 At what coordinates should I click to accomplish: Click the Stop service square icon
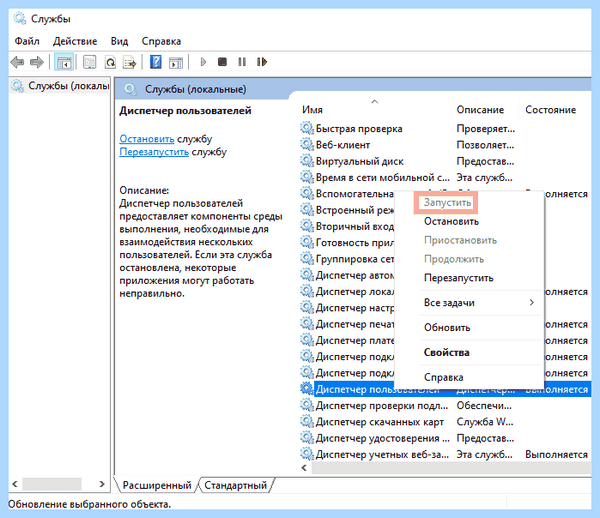coord(222,62)
